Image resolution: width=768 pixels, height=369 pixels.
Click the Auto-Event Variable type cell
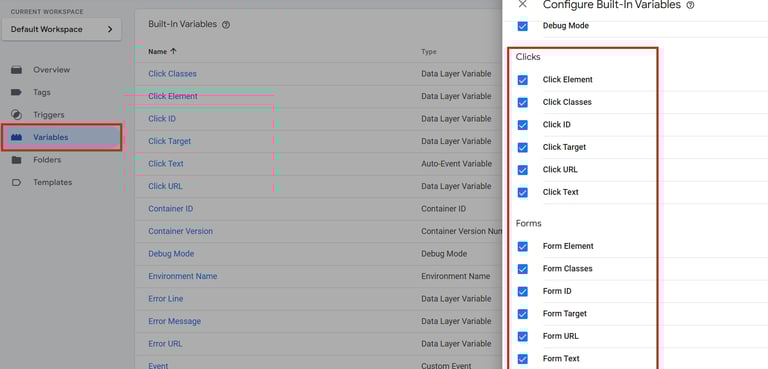(x=456, y=164)
